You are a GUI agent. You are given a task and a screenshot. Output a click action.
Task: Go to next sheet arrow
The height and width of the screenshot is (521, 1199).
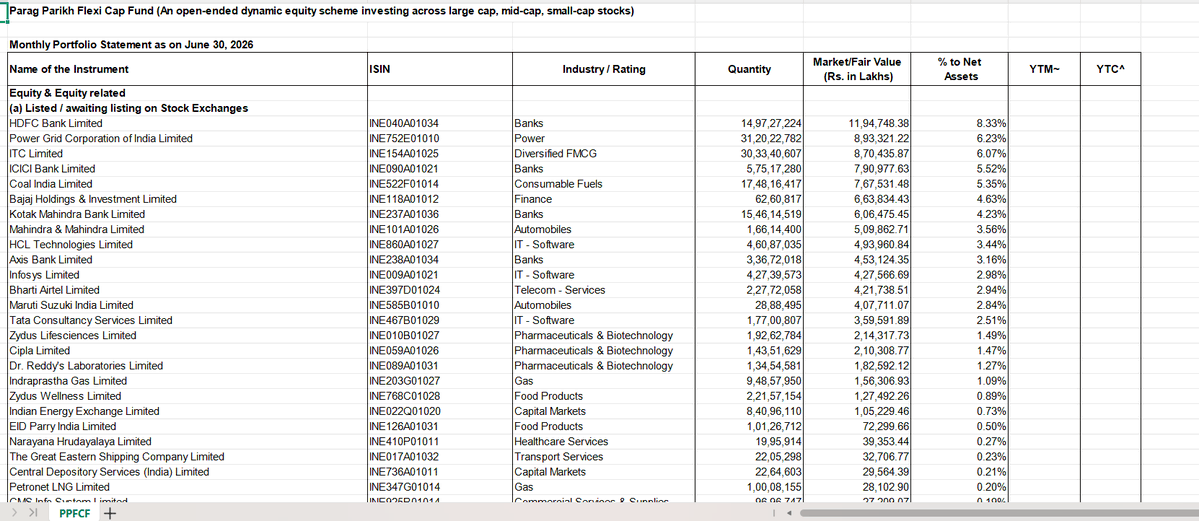pyautogui.click(x=17, y=513)
